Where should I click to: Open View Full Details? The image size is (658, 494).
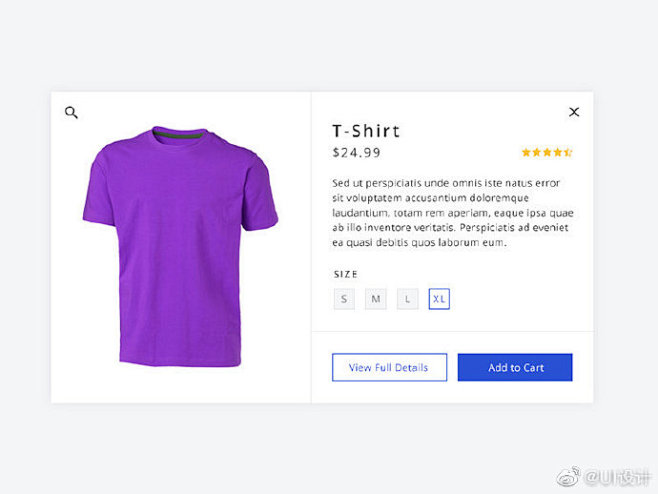(x=389, y=367)
